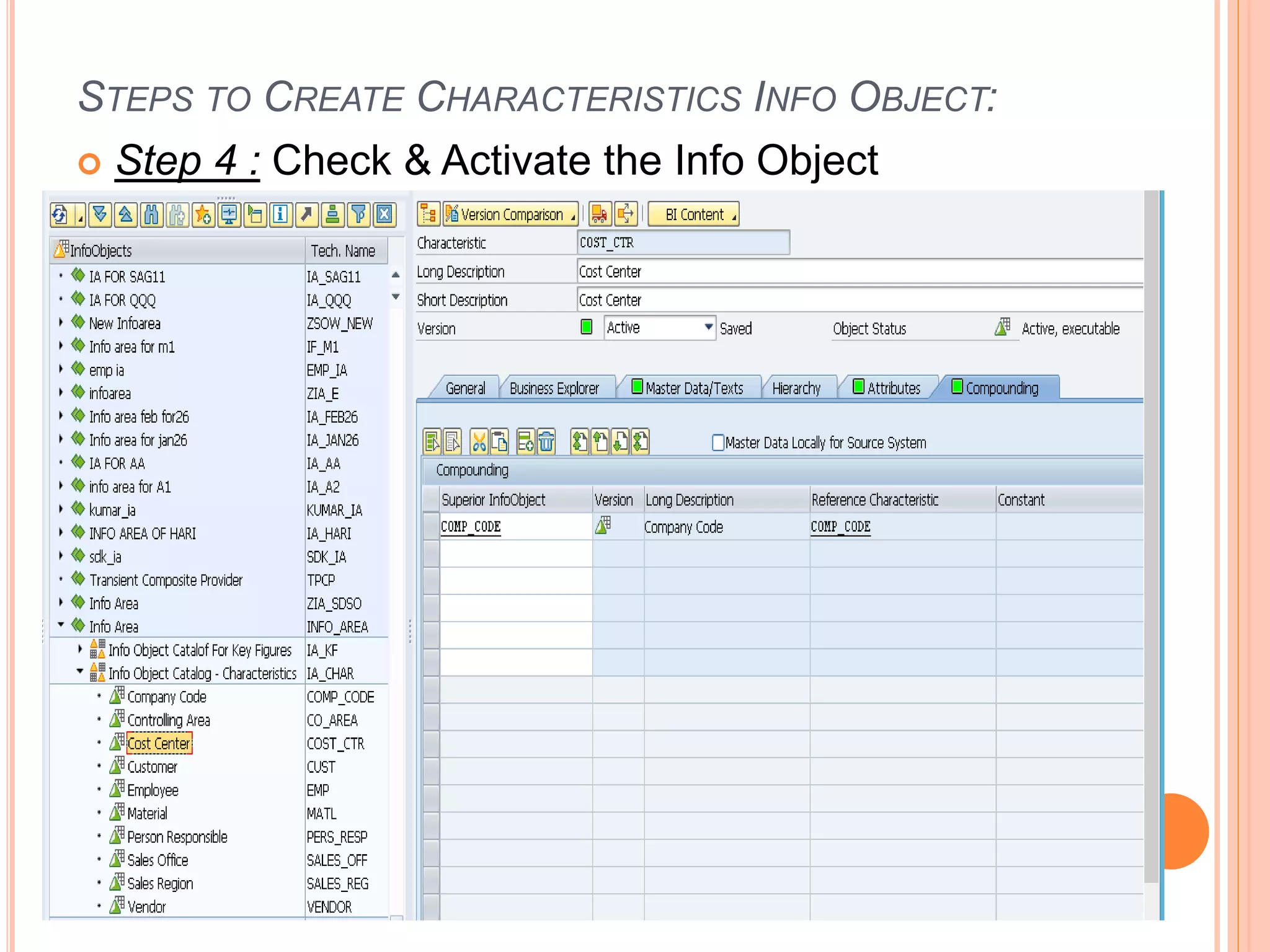Click the blue Information icon
Screen dimensions: 1270x952
[x=281, y=215]
